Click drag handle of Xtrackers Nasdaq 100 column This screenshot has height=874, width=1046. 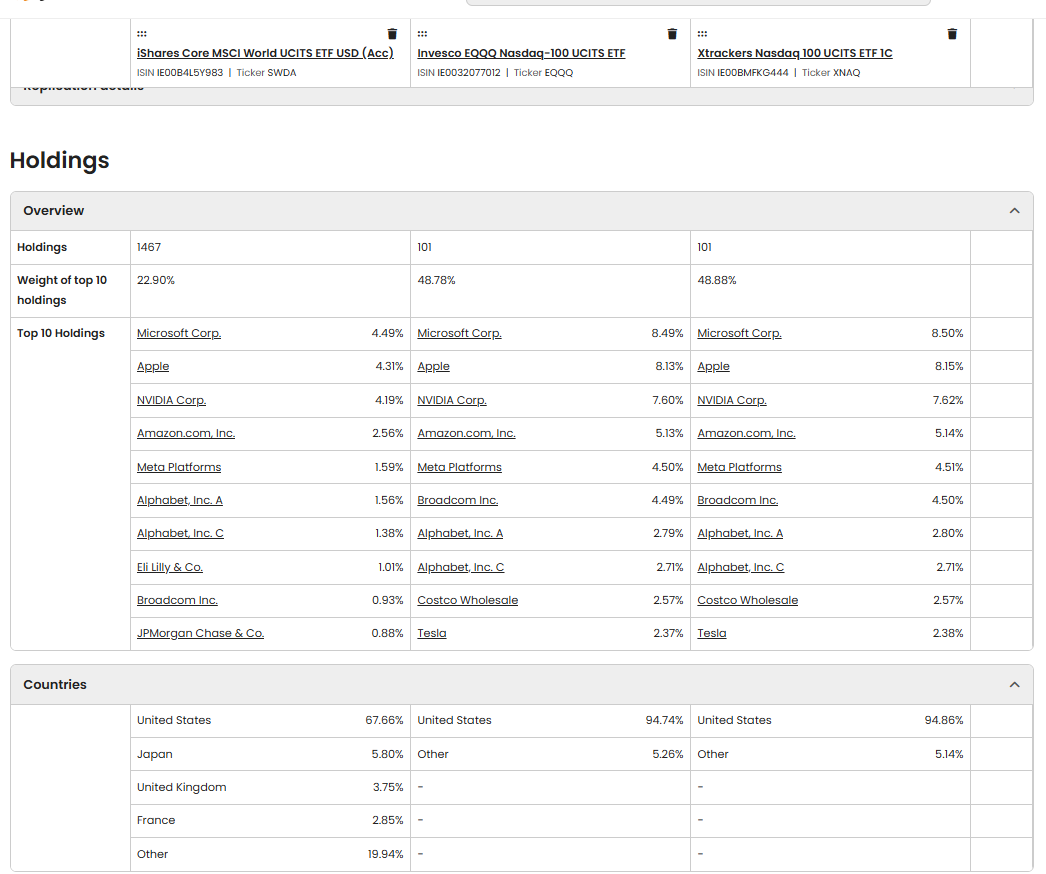[702, 33]
